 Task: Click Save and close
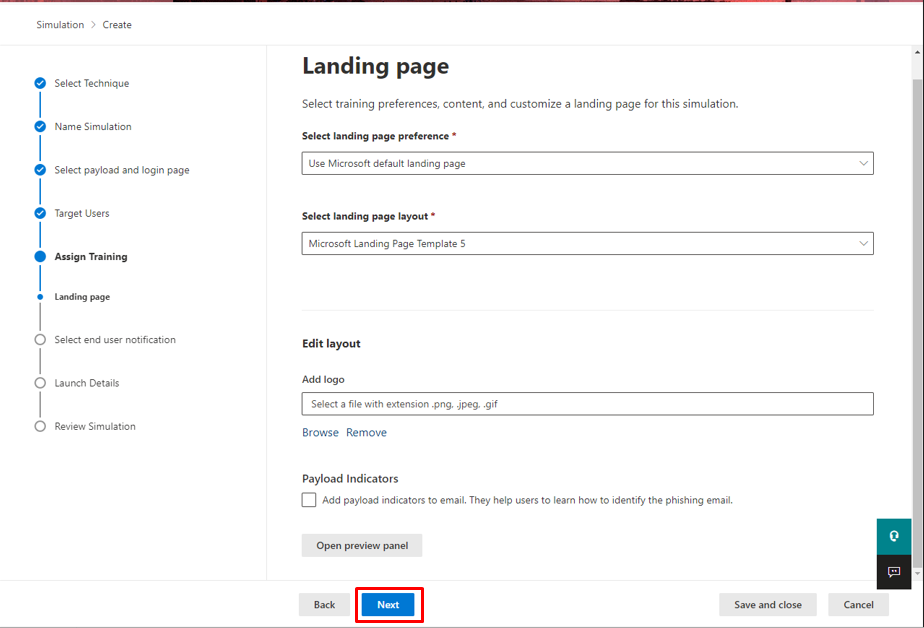[767, 604]
